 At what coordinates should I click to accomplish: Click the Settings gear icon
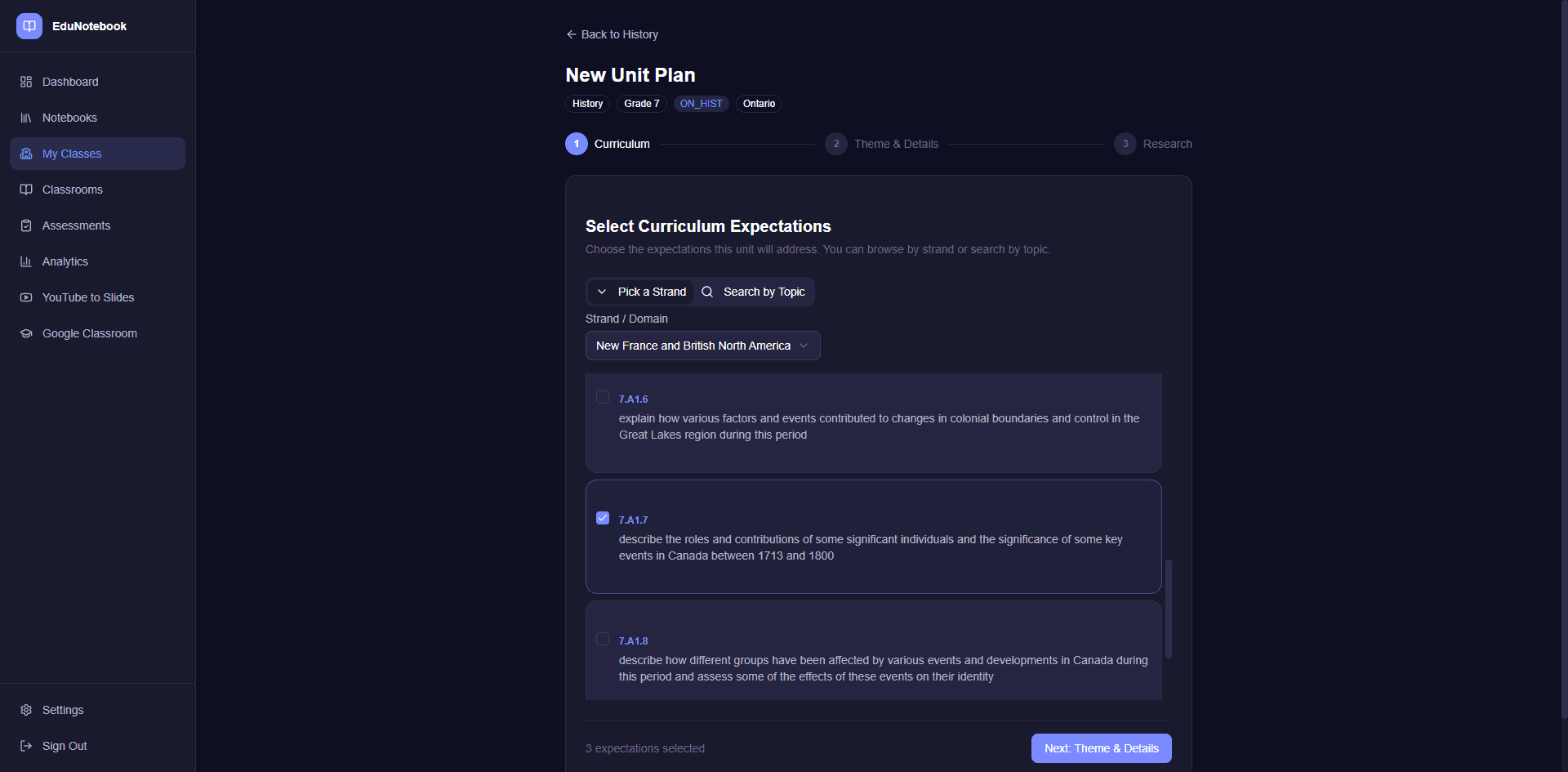[x=26, y=710]
